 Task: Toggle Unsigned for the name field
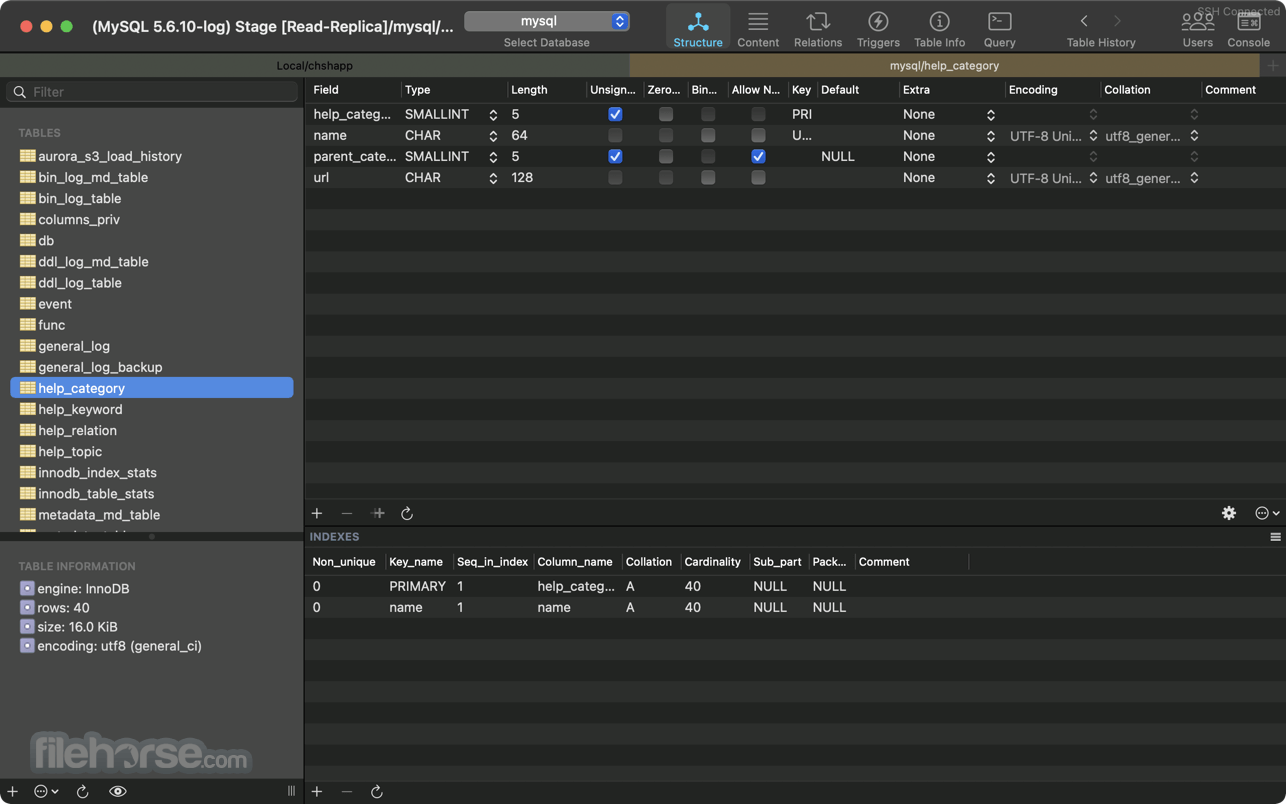(615, 135)
